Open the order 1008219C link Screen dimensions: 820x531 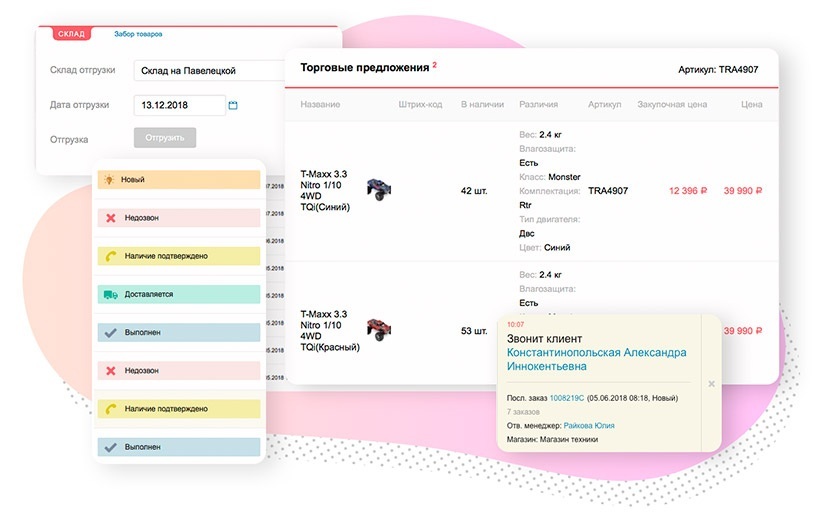(x=568, y=397)
